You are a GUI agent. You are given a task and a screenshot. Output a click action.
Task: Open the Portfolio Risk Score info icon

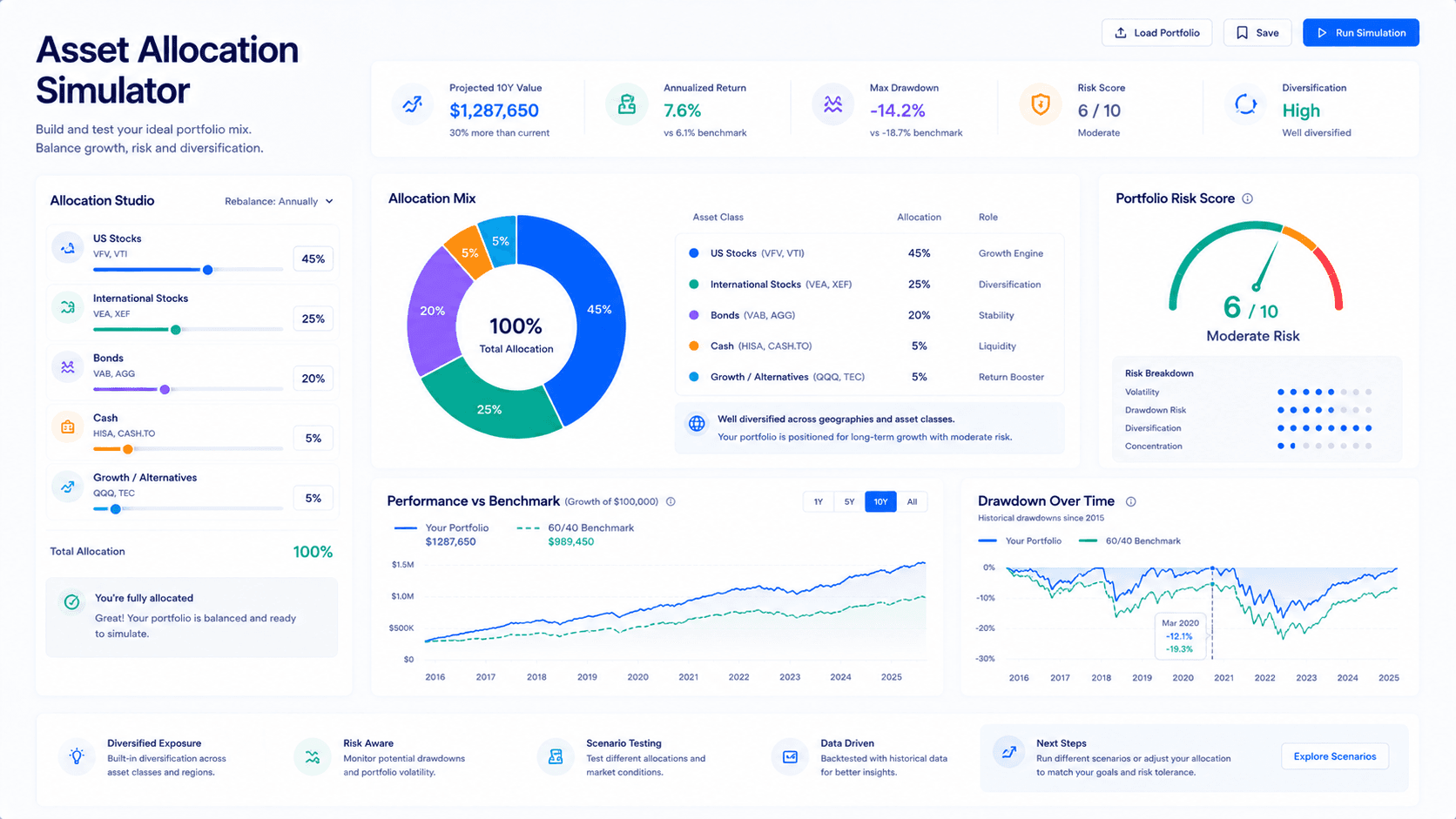coord(1248,198)
